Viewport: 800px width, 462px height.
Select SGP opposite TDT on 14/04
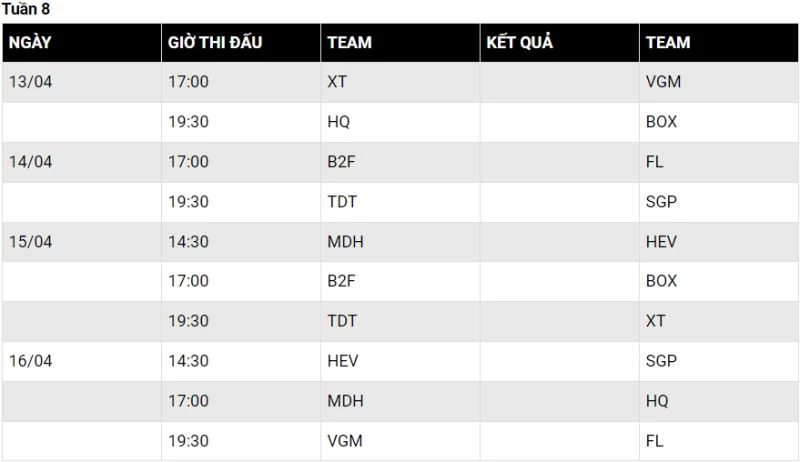point(661,202)
